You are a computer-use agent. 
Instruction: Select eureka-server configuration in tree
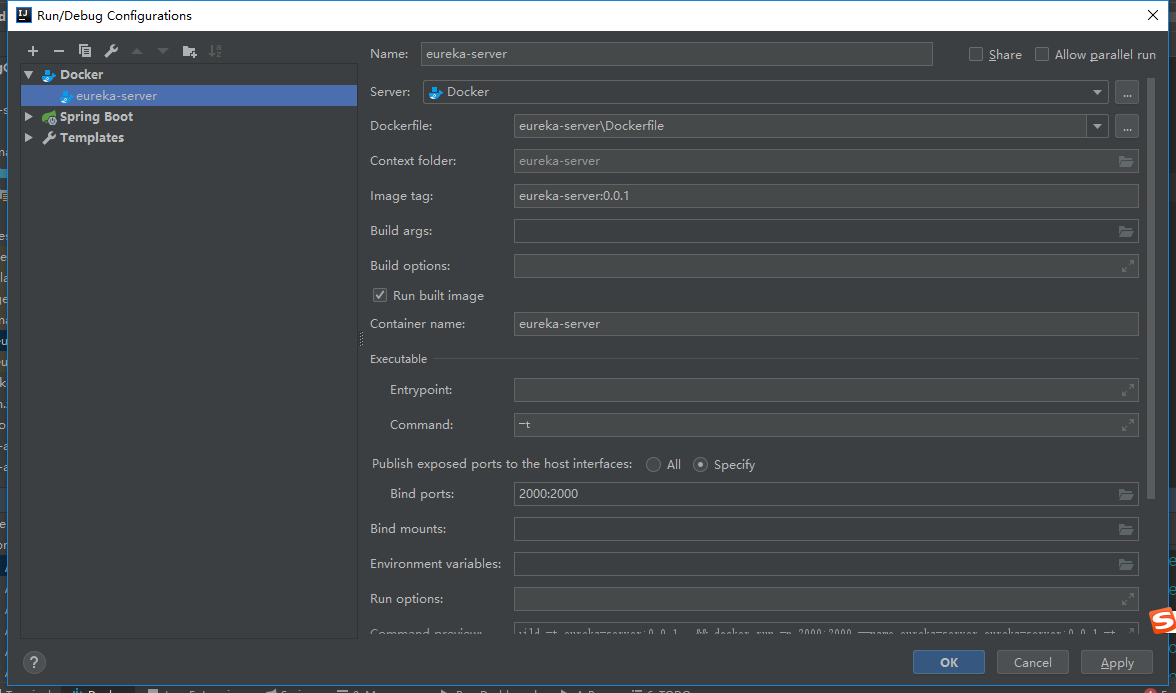click(x=189, y=96)
